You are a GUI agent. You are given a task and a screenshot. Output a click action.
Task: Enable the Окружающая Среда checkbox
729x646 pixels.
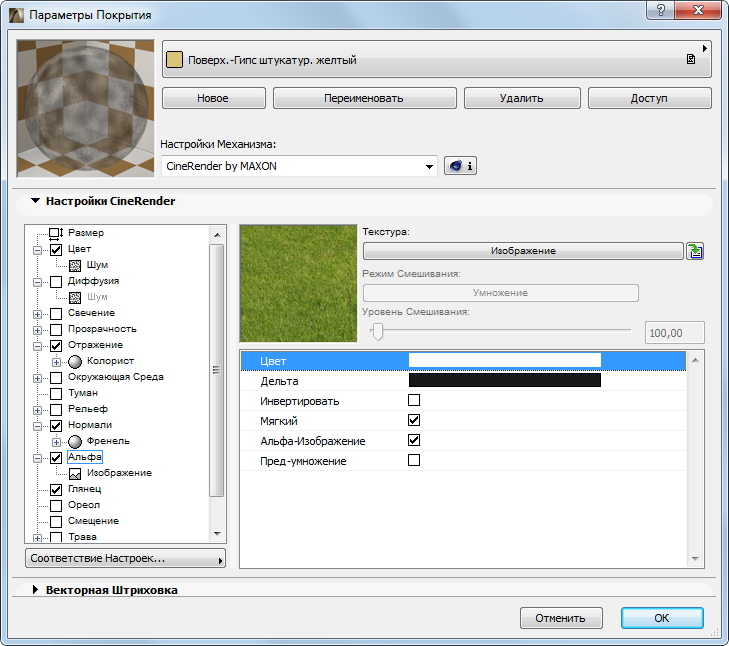pos(56,378)
